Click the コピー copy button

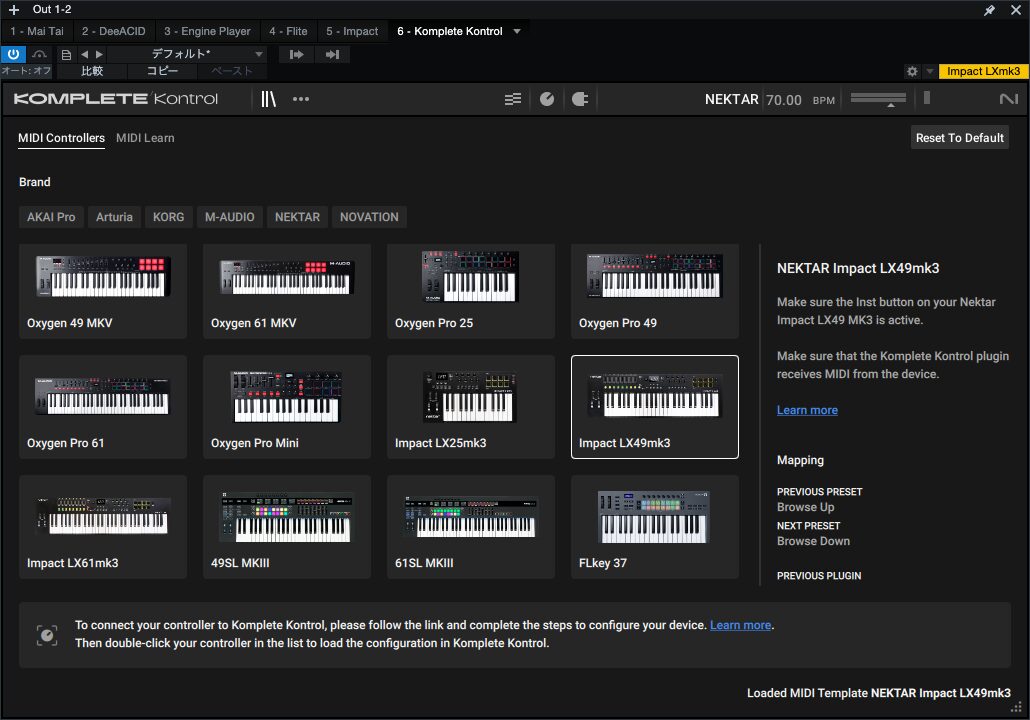[162, 71]
